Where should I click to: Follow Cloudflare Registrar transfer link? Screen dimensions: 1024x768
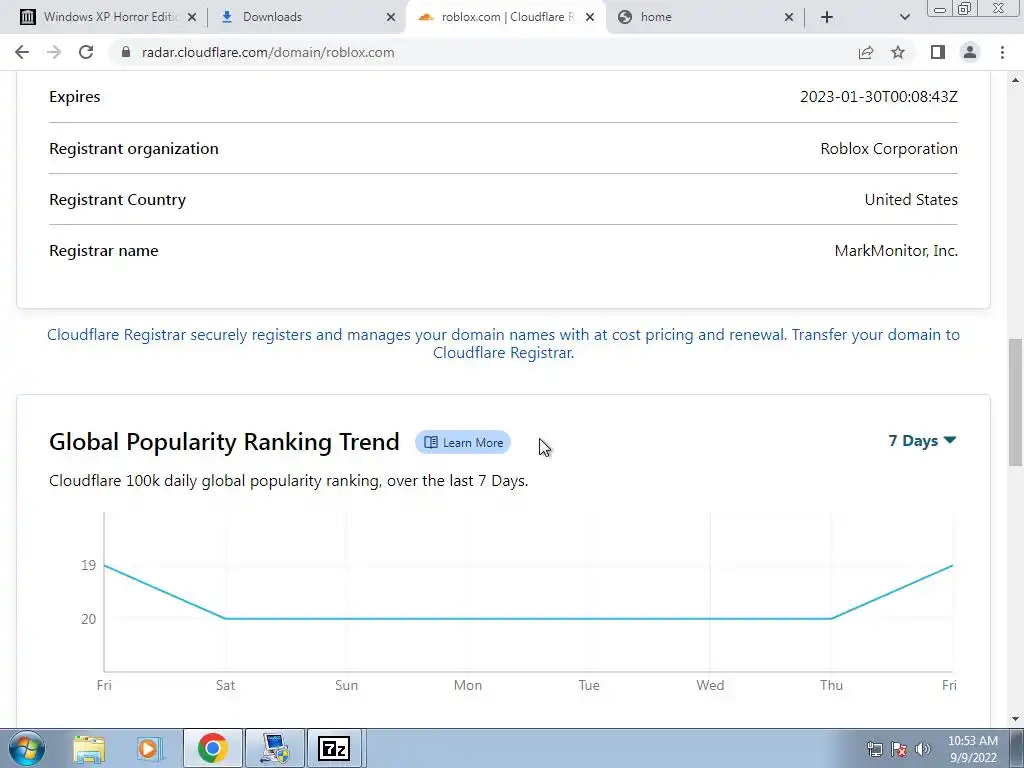pos(503,344)
